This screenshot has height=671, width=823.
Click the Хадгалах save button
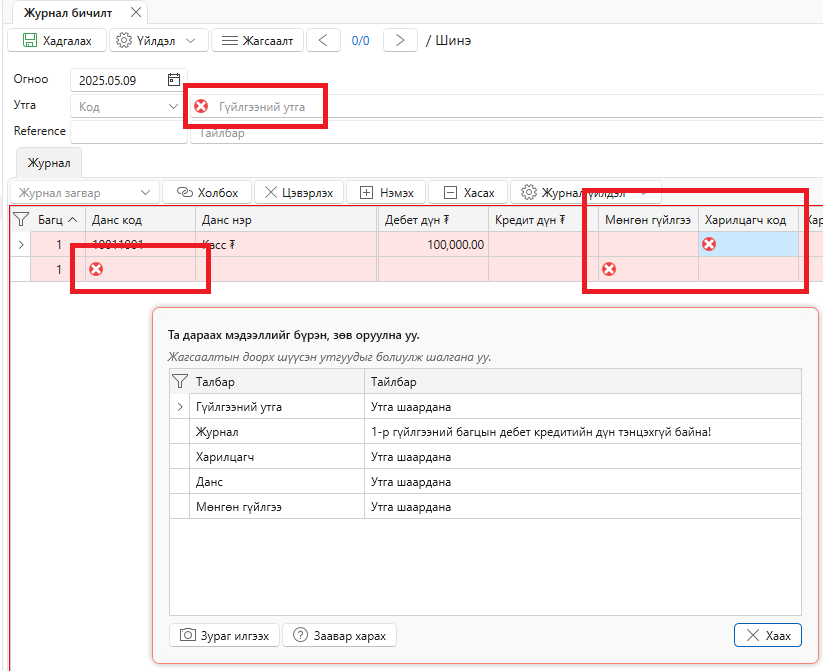tap(57, 40)
